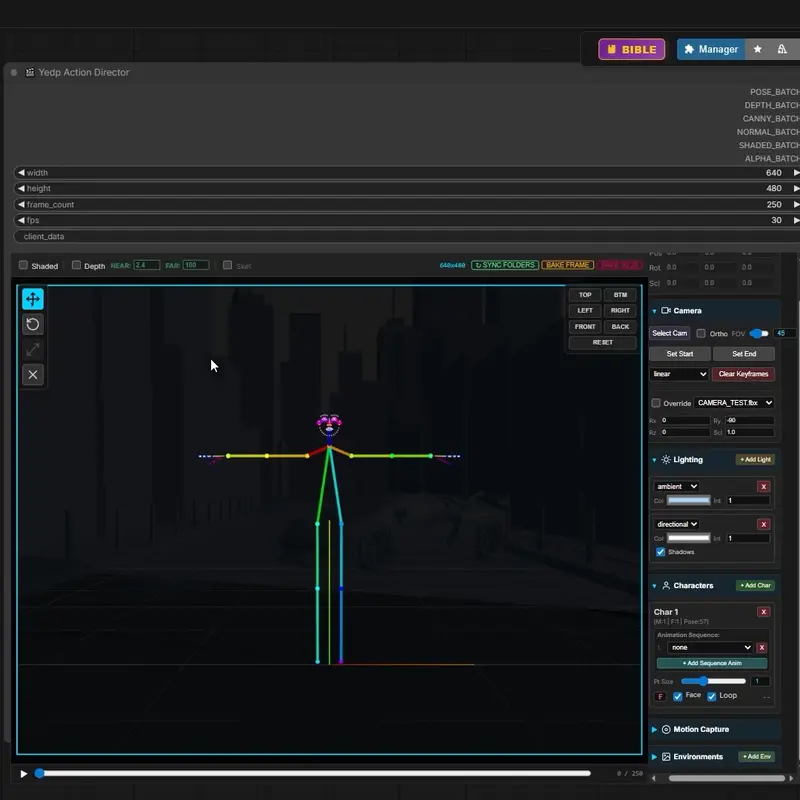The width and height of the screenshot is (800, 800).
Task: Remove the 'none' animation sequence entry
Action: (762, 647)
